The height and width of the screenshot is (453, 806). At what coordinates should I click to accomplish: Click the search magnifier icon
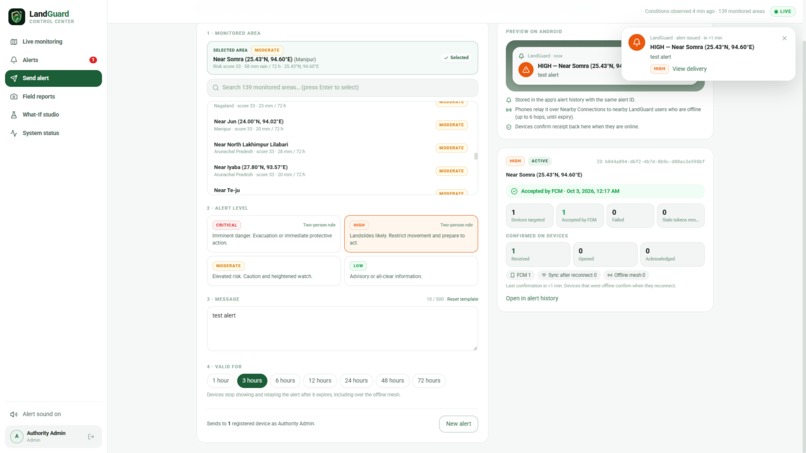click(x=216, y=87)
